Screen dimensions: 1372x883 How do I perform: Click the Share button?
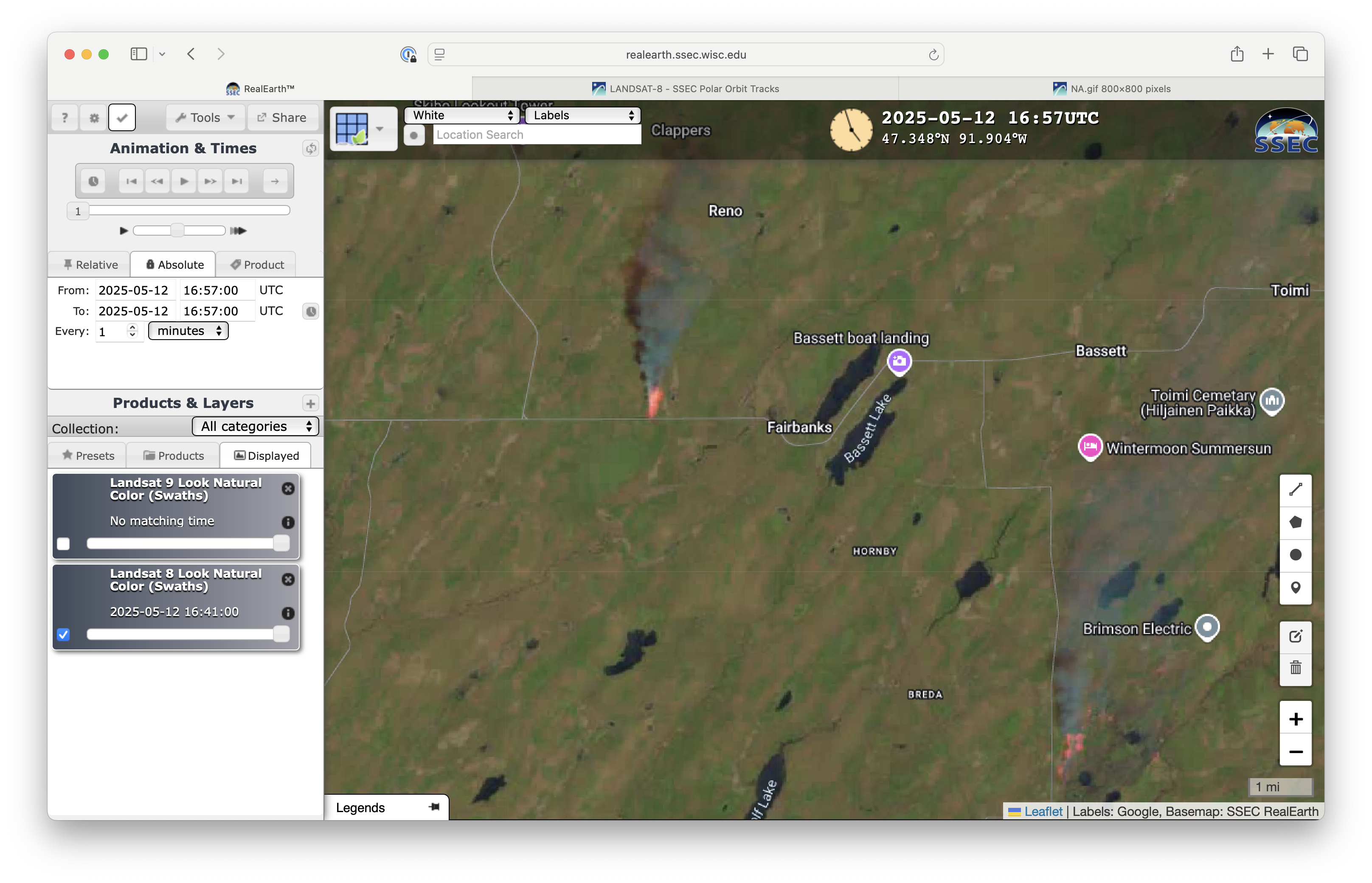pyautogui.click(x=282, y=118)
